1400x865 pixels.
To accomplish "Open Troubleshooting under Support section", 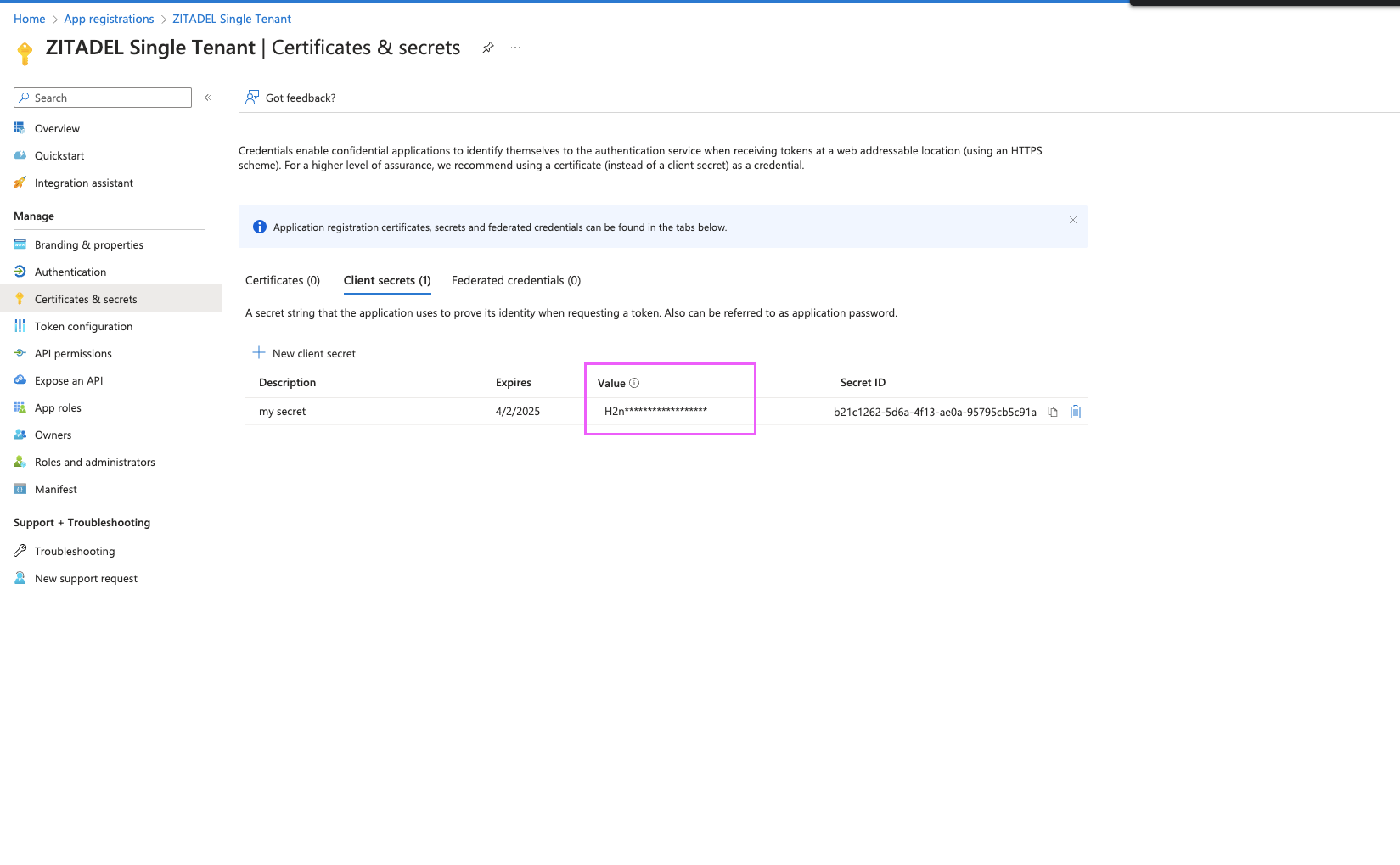I will point(75,551).
